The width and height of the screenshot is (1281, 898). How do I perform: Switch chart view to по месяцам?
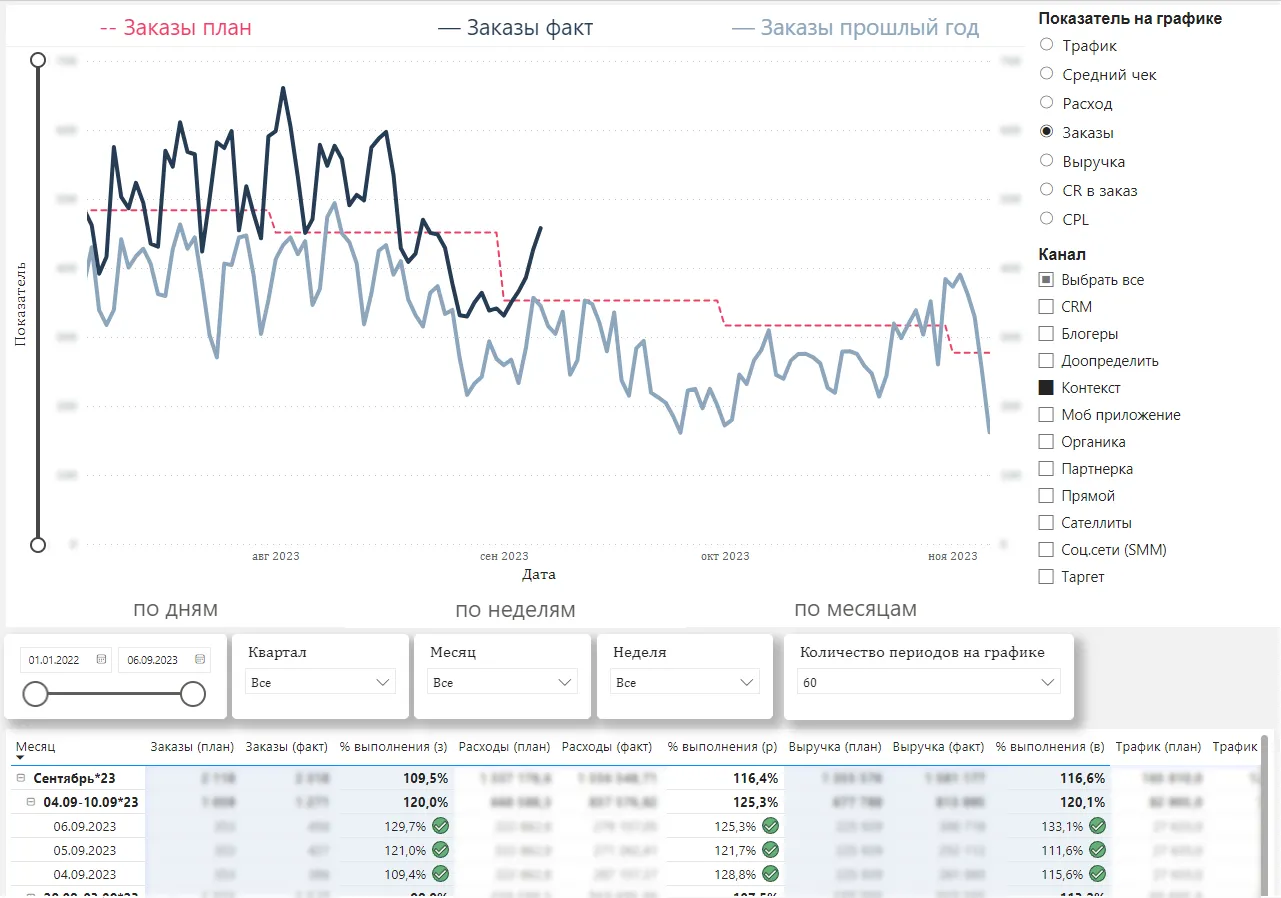[855, 610]
